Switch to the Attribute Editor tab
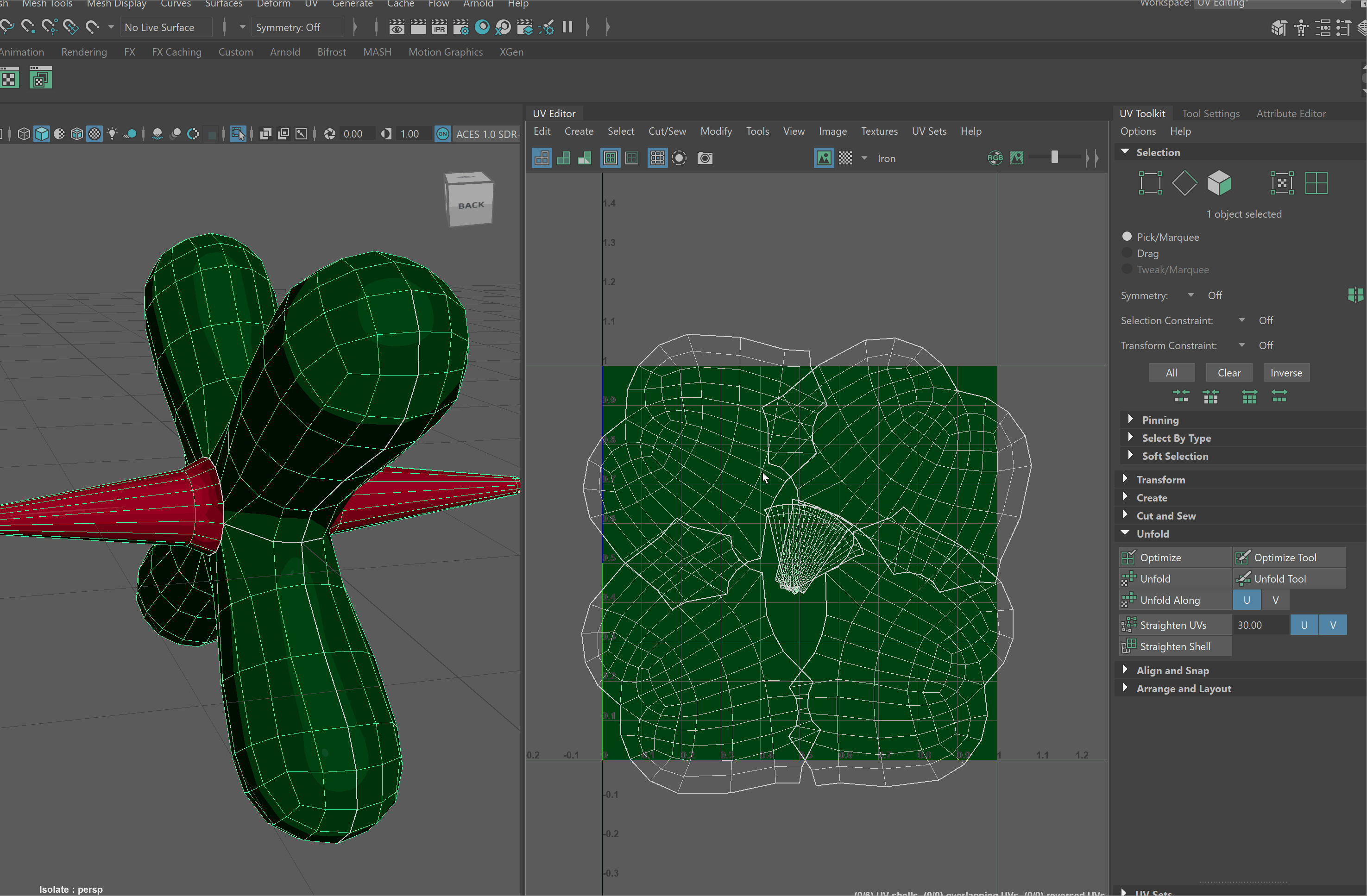 1291,113
